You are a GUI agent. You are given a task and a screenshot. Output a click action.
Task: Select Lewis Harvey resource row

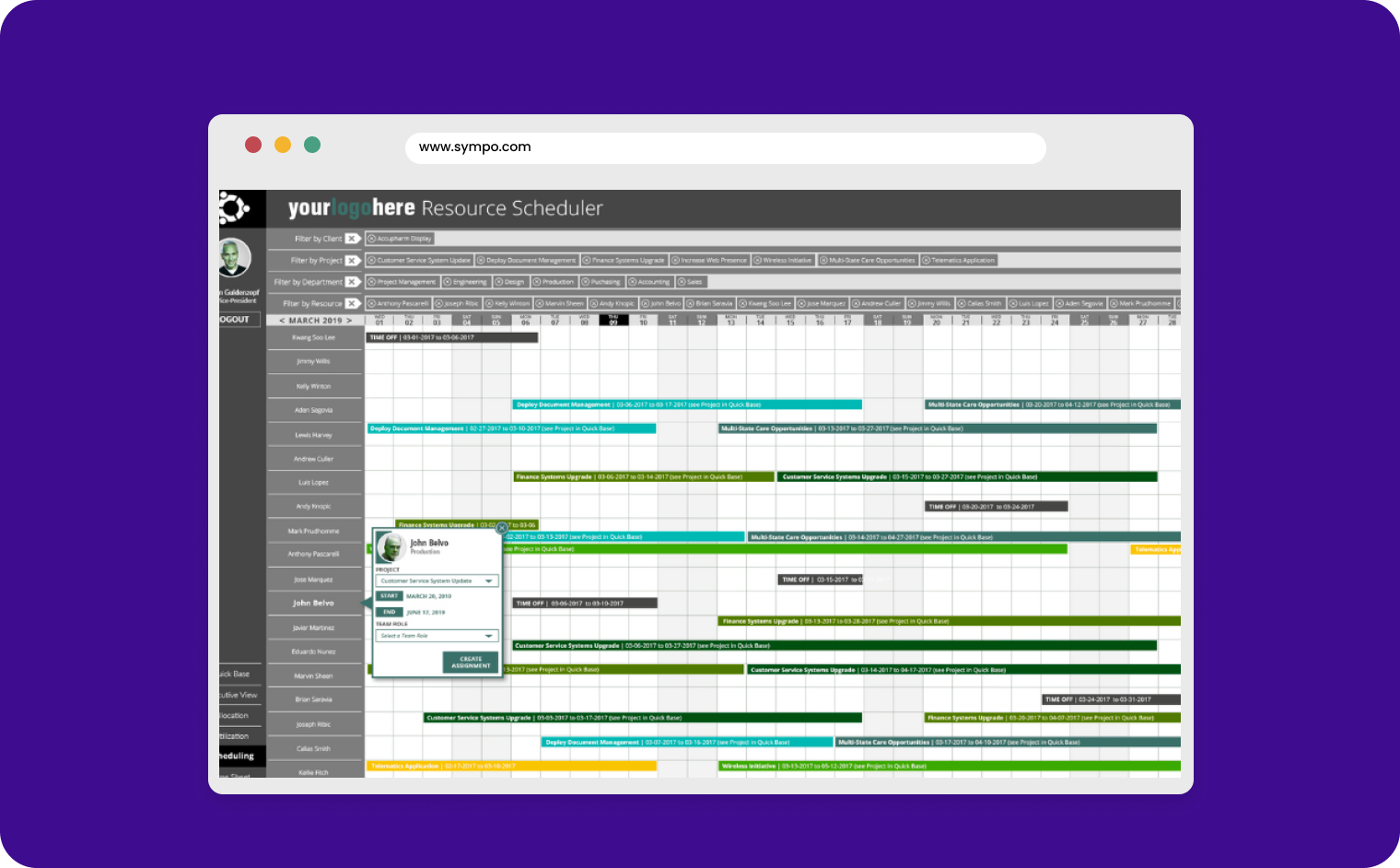[x=314, y=435]
